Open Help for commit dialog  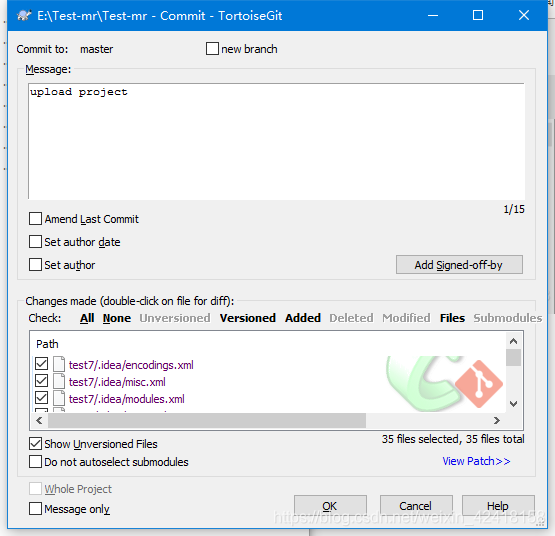point(498,506)
